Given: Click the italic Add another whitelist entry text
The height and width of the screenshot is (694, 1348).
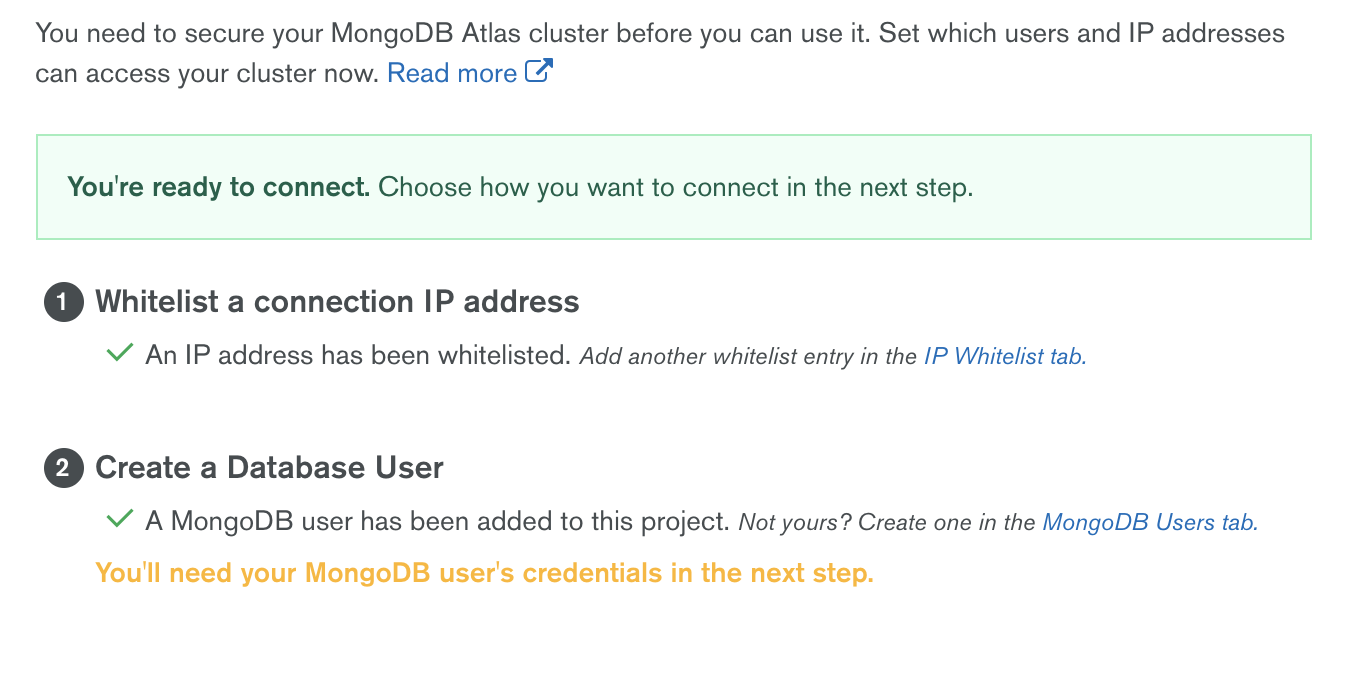Looking at the screenshot, I should 750,356.
